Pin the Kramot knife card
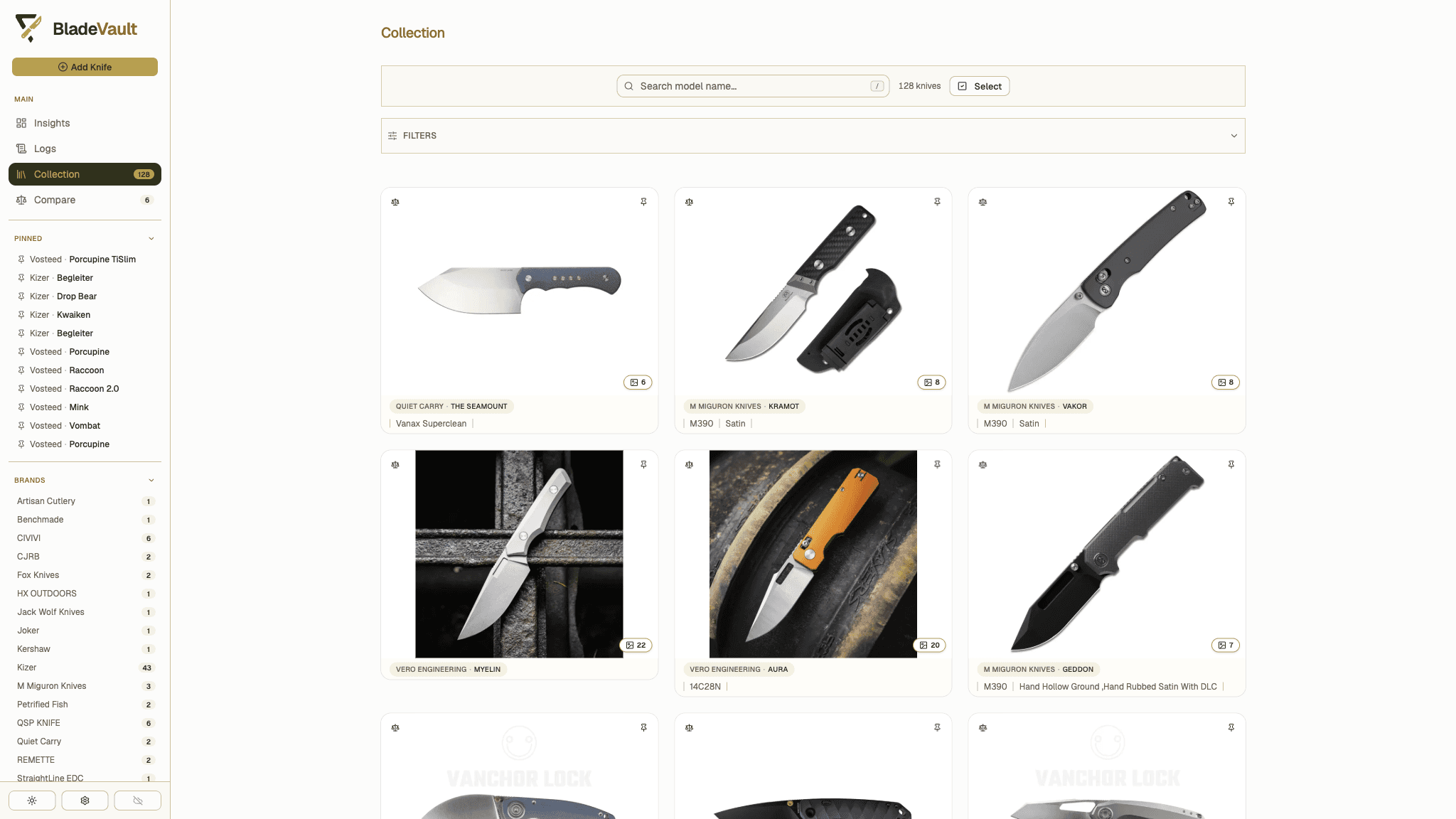This screenshot has width=1456, height=819. pyautogui.click(x=937, y=202)
